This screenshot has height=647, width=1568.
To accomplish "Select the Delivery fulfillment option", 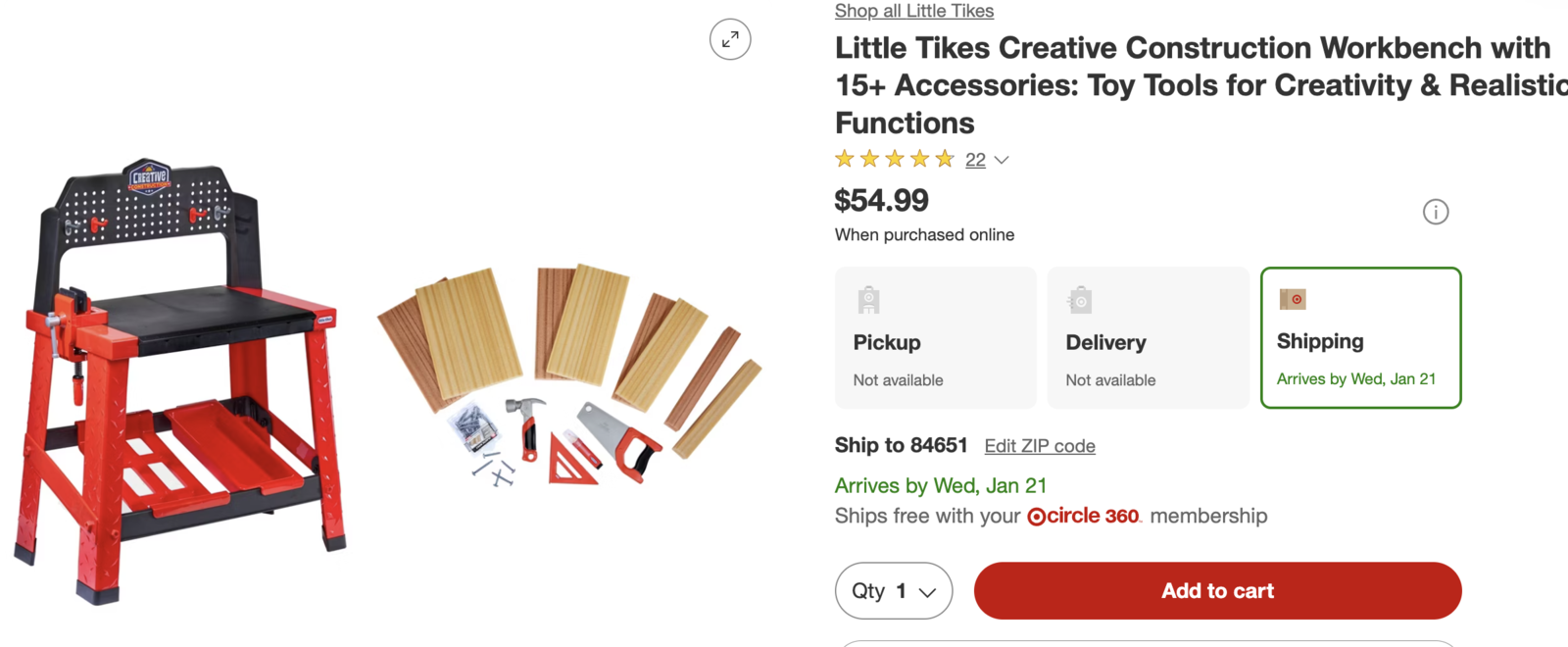I will coord(1148,338).
